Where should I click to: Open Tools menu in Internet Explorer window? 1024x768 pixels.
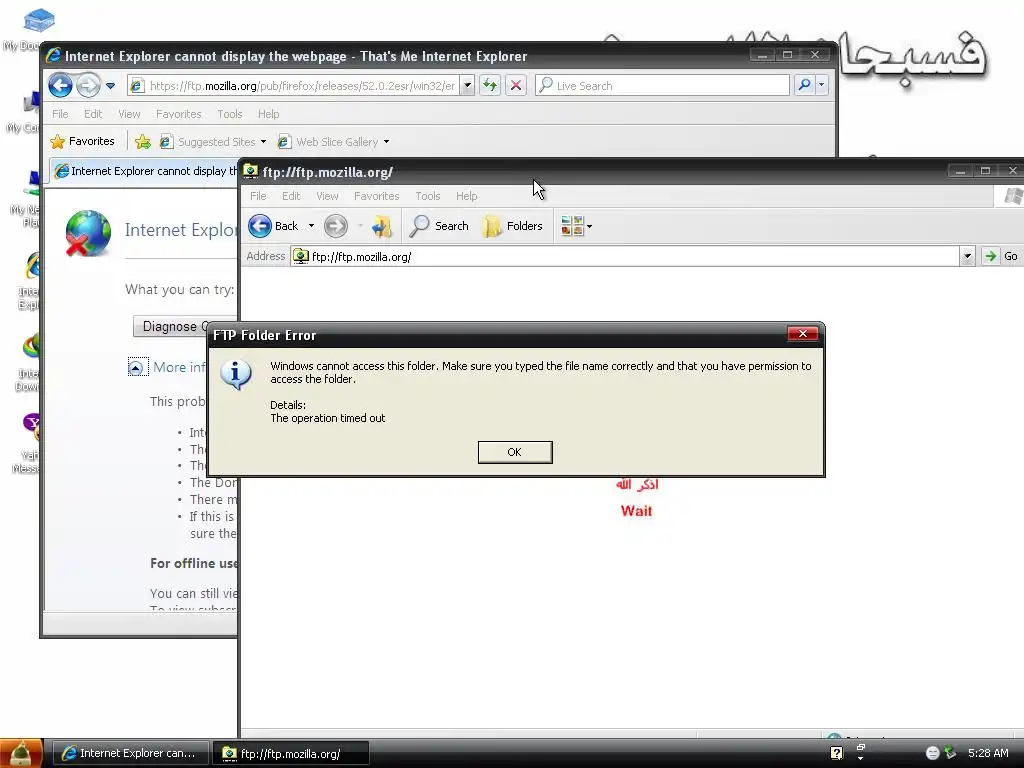pyautogui.click(x=230, y=114)
